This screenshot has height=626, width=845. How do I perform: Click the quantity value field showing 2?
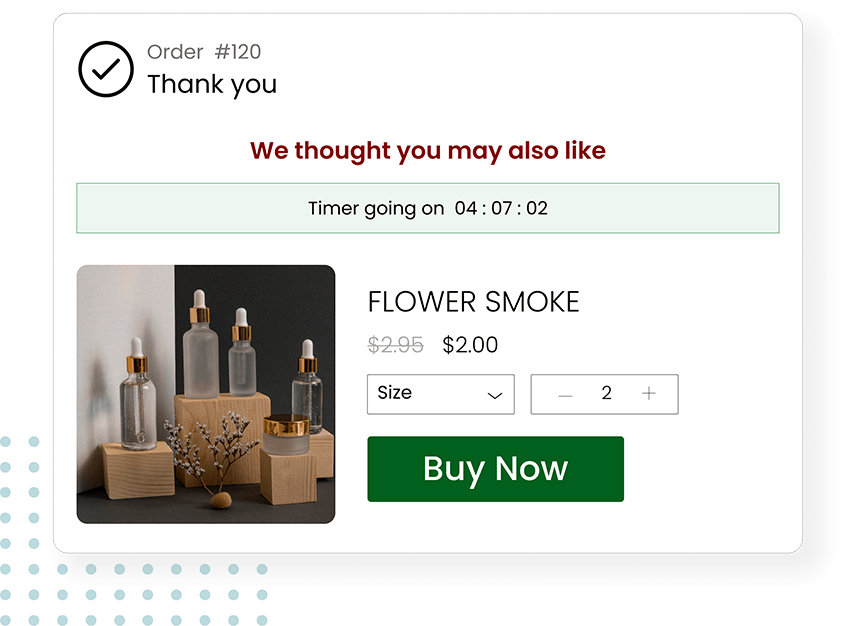(x=606, y=393)
